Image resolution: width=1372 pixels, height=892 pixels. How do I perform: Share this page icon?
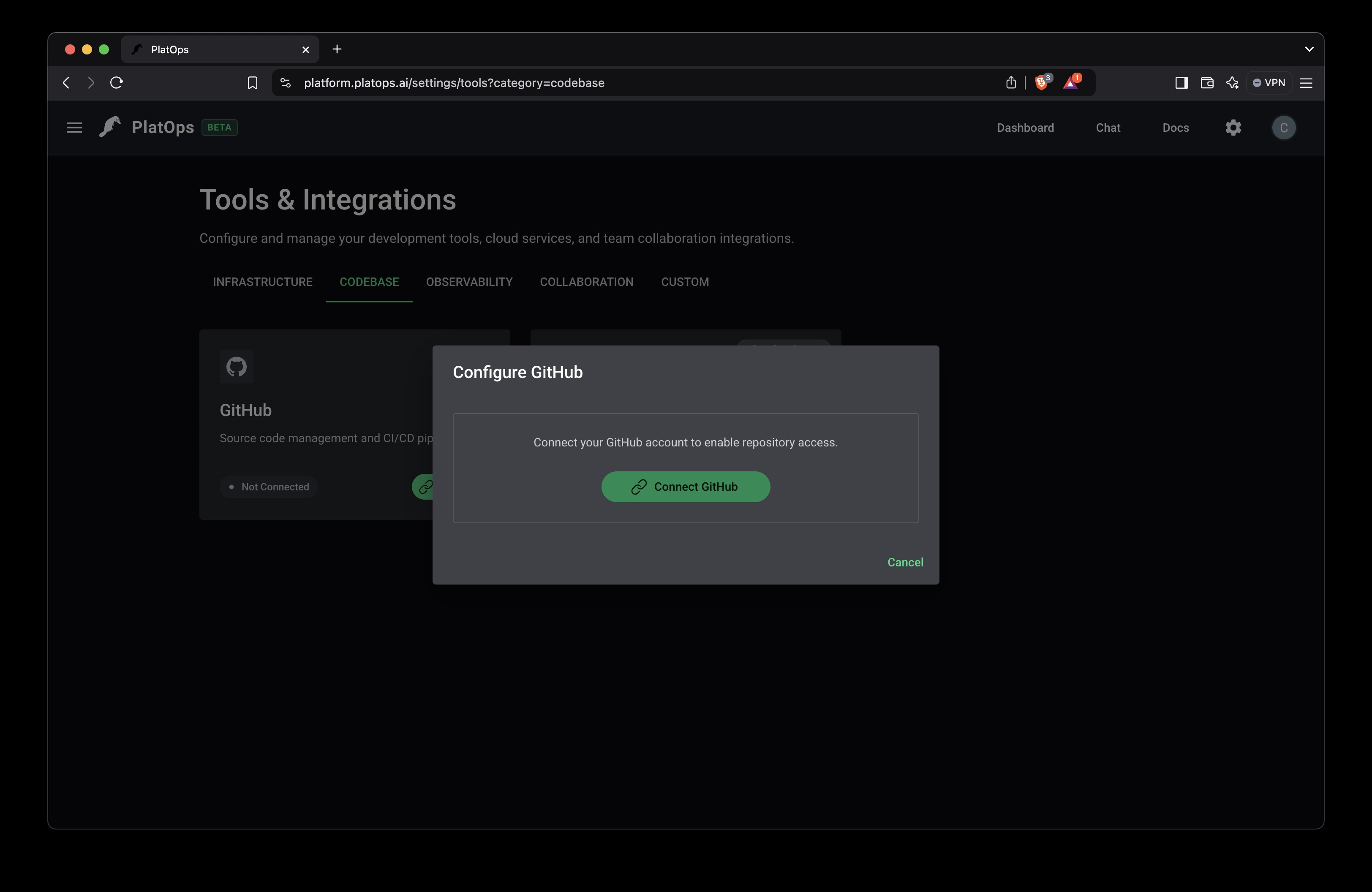point(1010,83)
